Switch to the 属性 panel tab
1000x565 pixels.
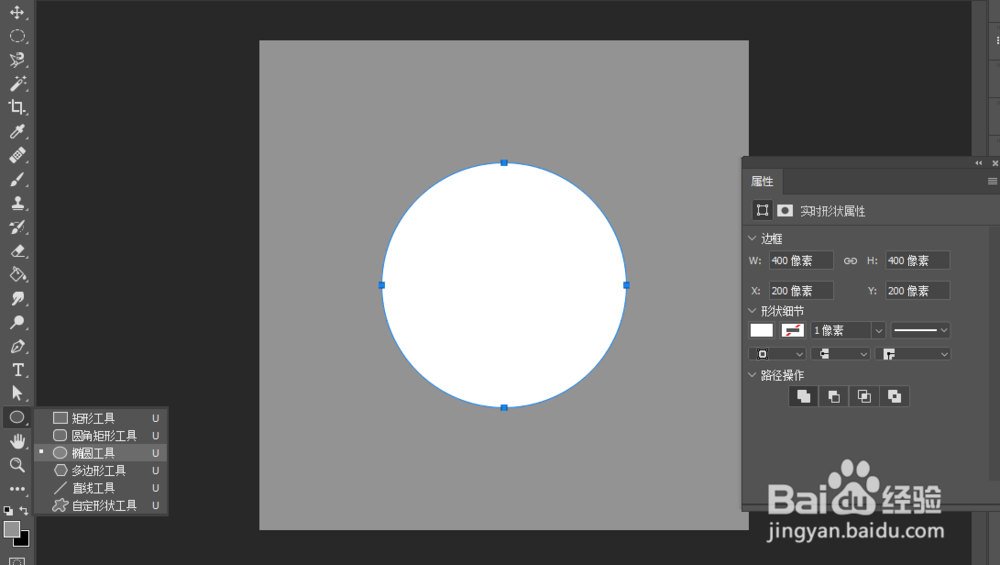[x=762, y=182]
